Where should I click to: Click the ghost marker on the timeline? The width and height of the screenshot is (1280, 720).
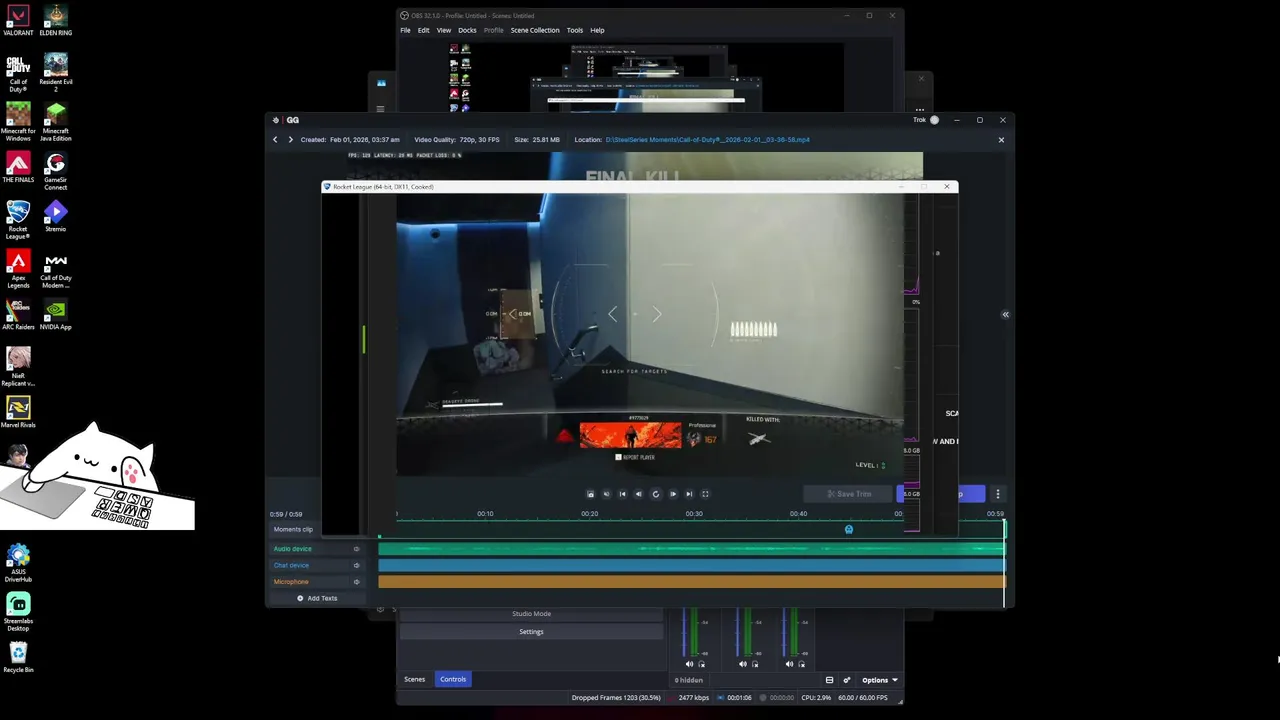(849, 529)
